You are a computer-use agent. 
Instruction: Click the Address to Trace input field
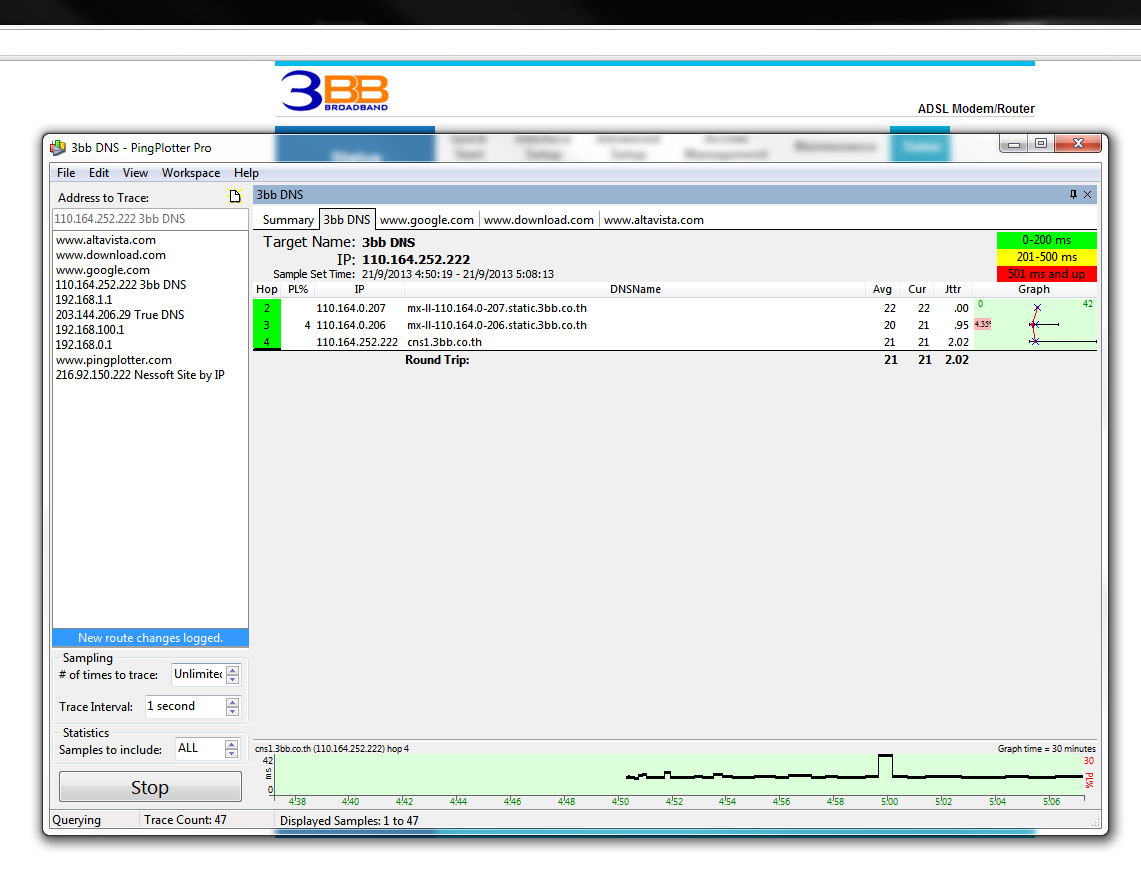point(148,219)
